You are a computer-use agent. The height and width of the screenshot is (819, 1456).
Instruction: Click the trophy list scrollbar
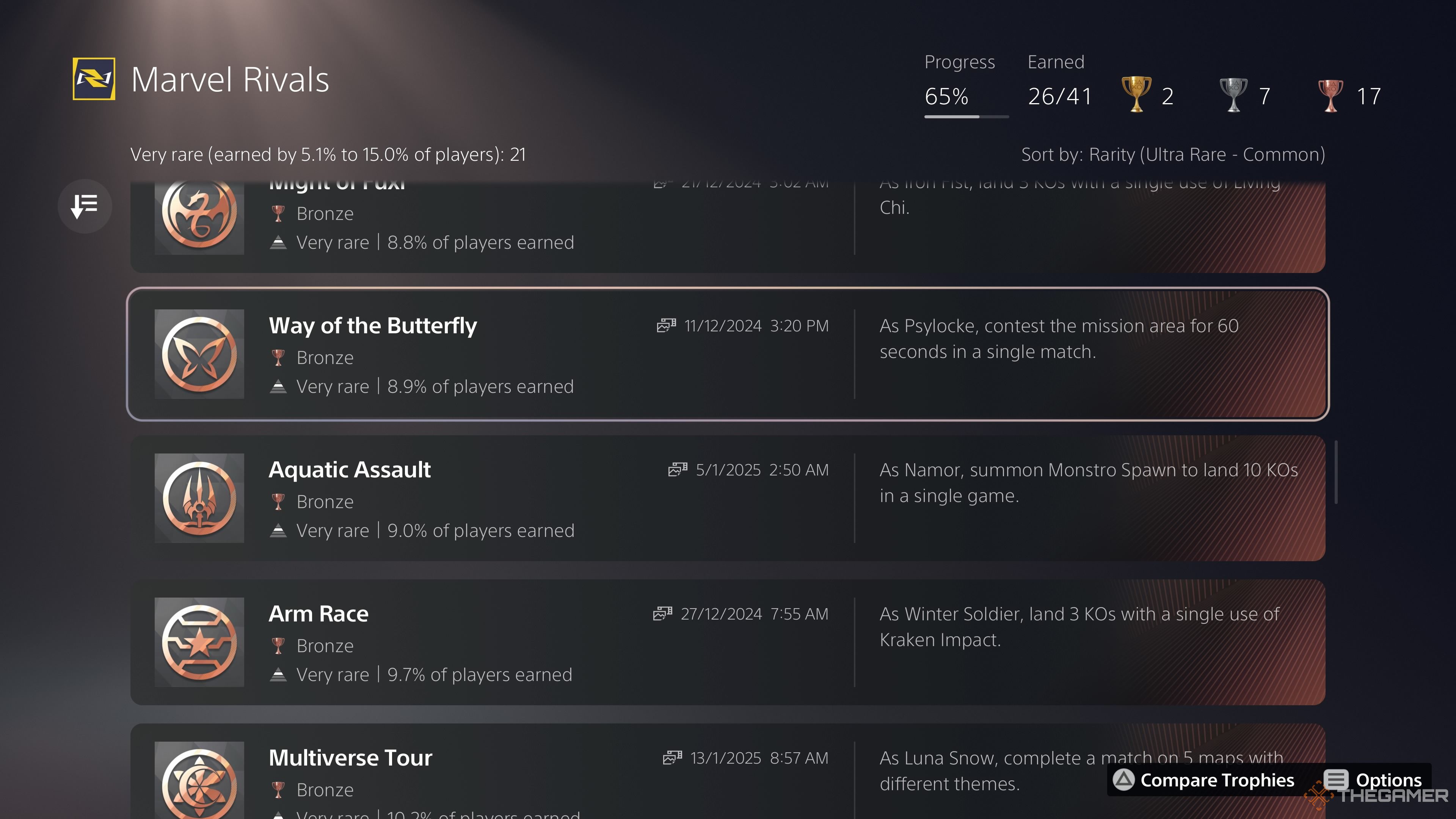tap(1336, 472)
